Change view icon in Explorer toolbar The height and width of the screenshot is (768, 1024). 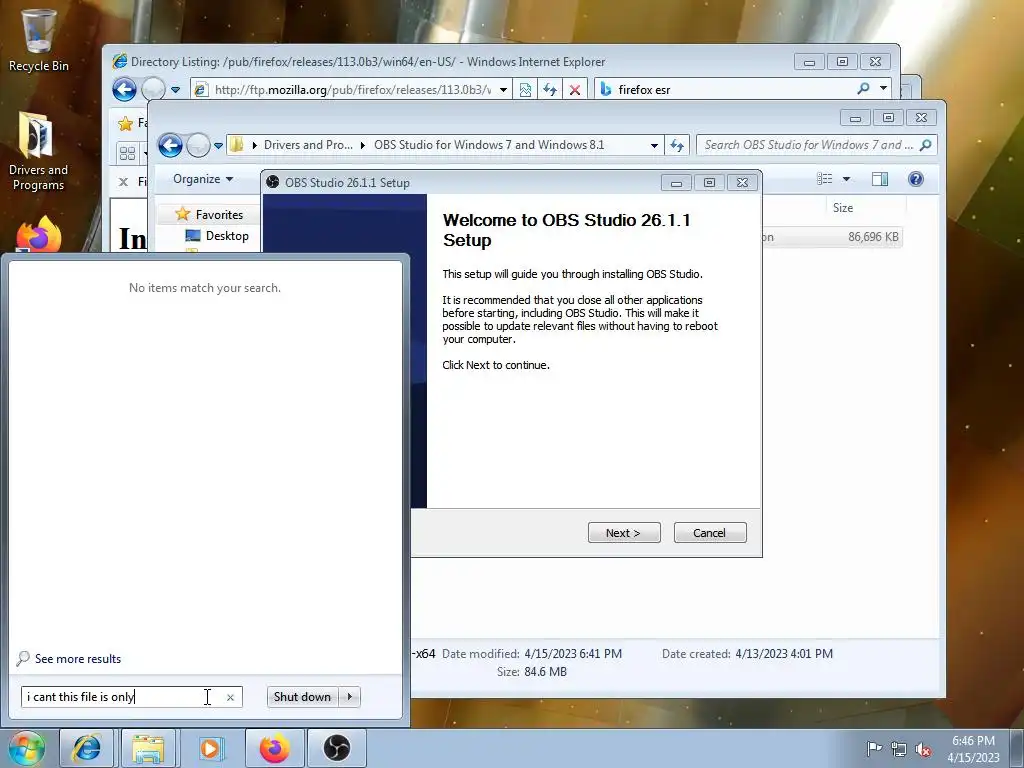[x=825, y=179]
